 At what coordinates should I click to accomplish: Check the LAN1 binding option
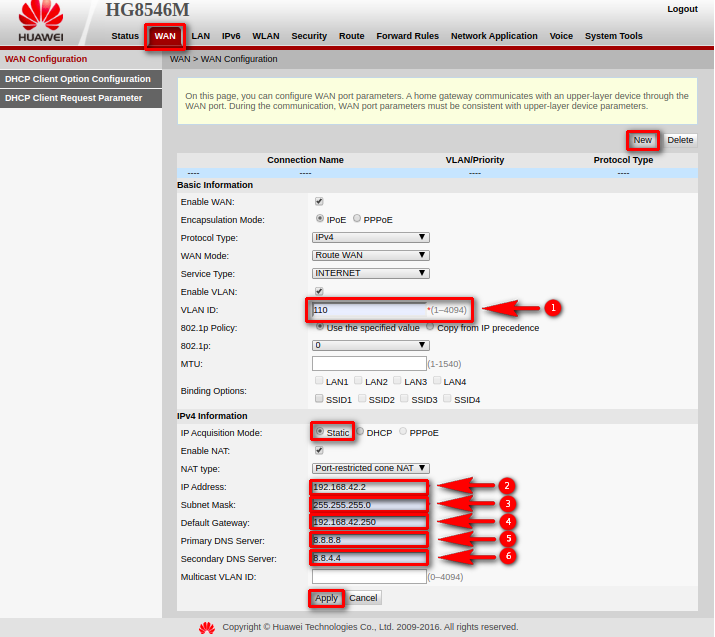pos(318,381)
